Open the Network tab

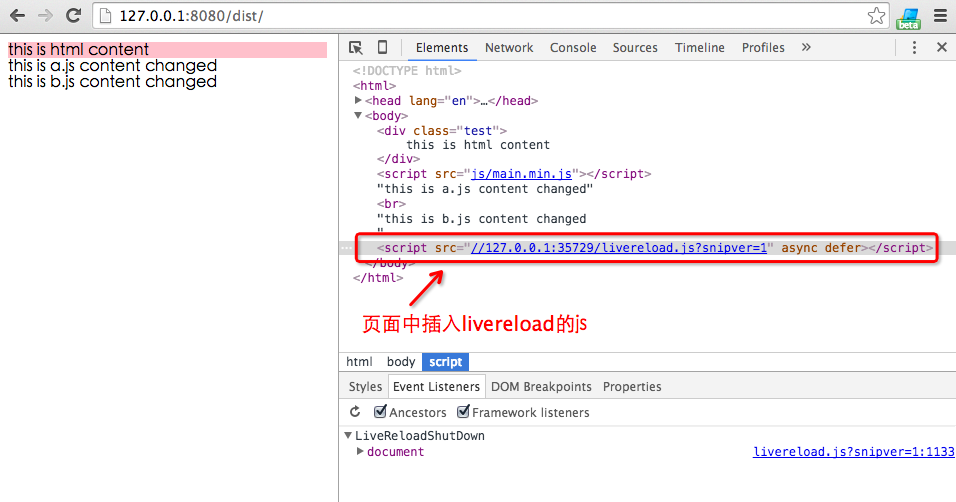(x=509, y=48)
